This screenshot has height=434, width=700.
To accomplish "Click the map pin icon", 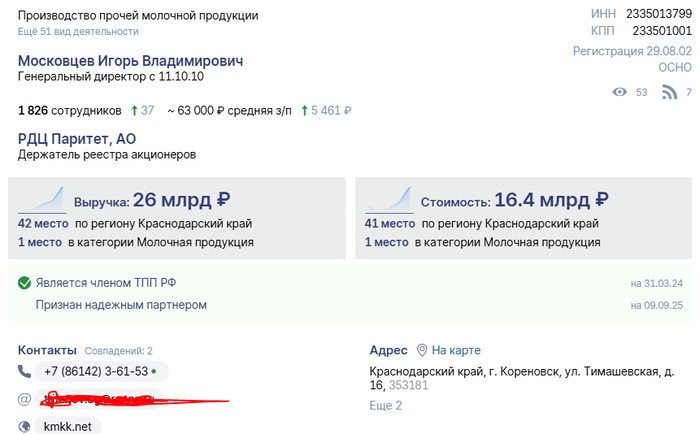I will click(422, 350).
